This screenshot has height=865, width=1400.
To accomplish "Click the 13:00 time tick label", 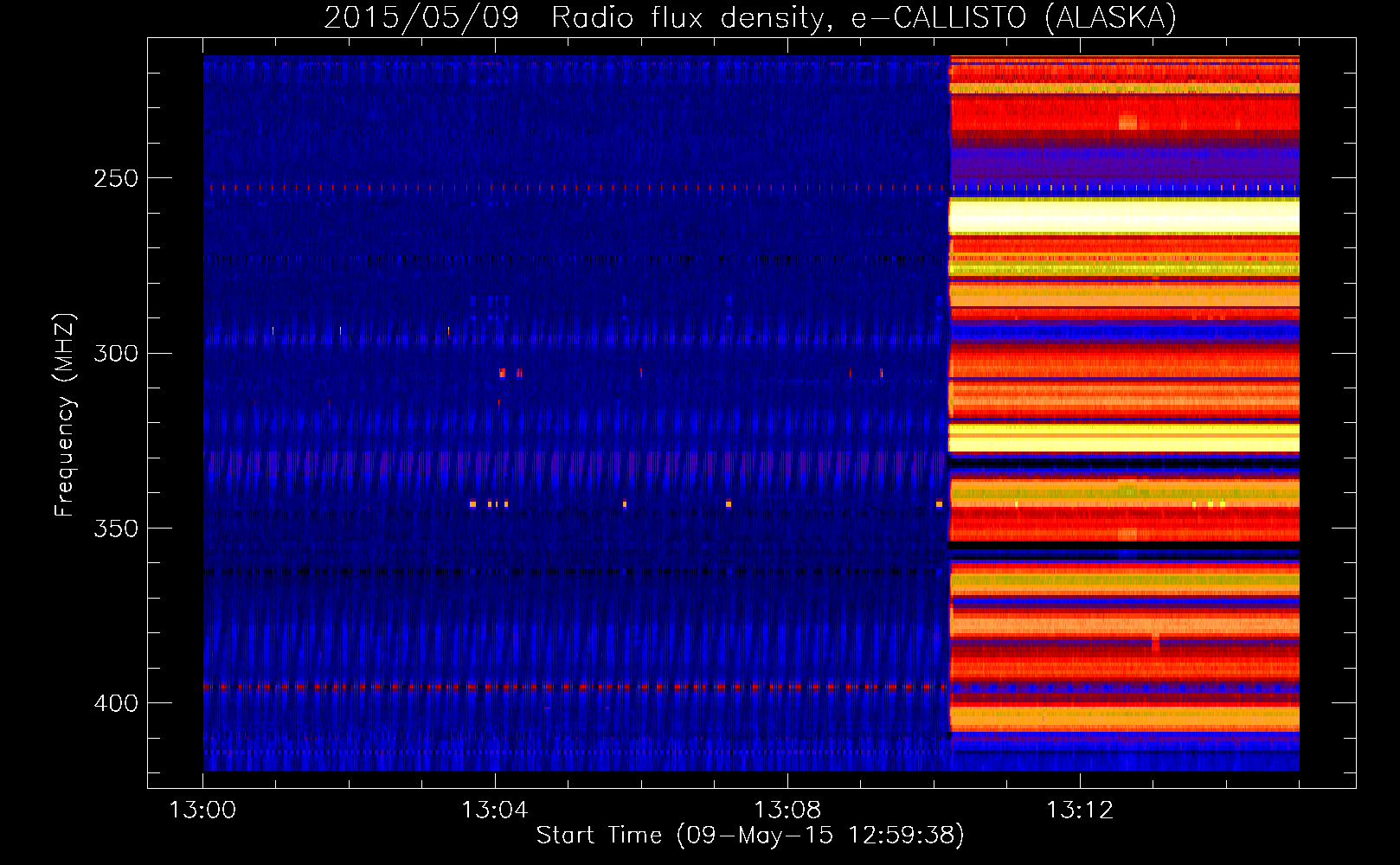I will [x=202, y=811].
